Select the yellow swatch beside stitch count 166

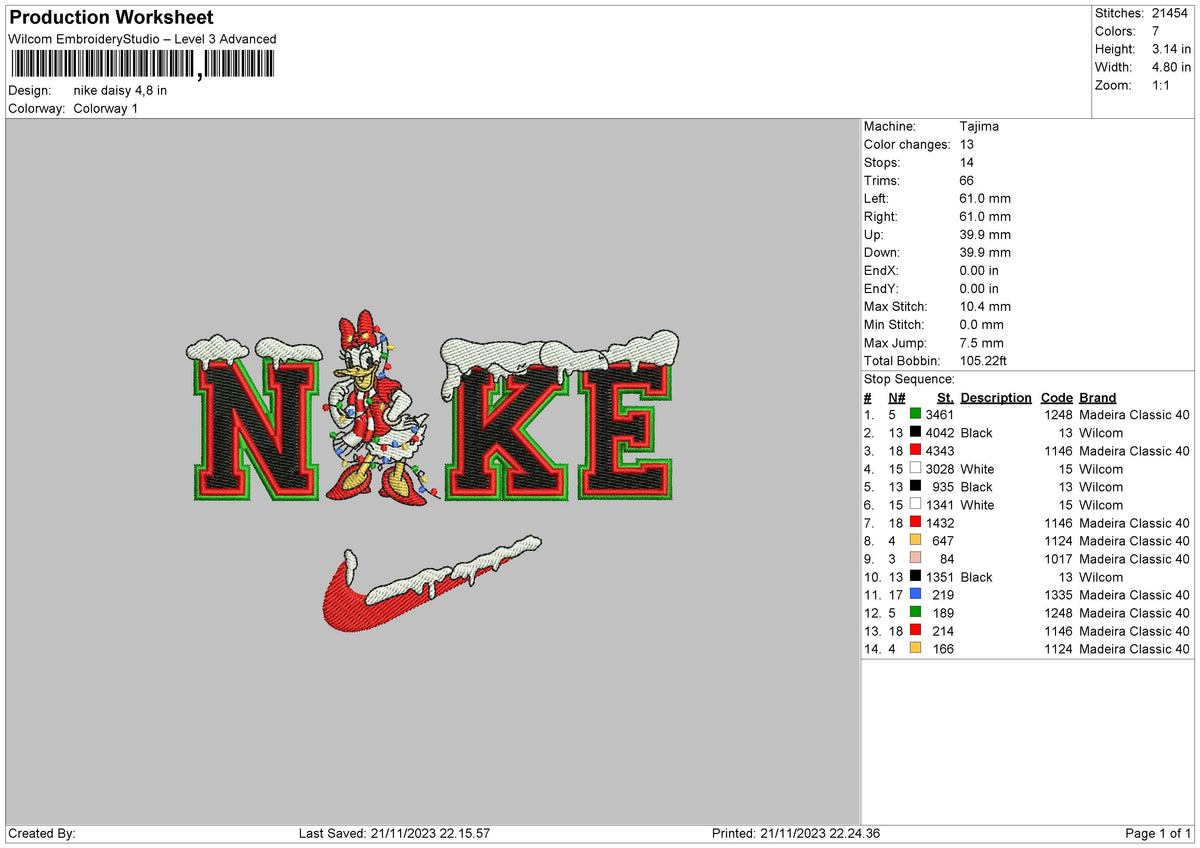tap(915, 648)
